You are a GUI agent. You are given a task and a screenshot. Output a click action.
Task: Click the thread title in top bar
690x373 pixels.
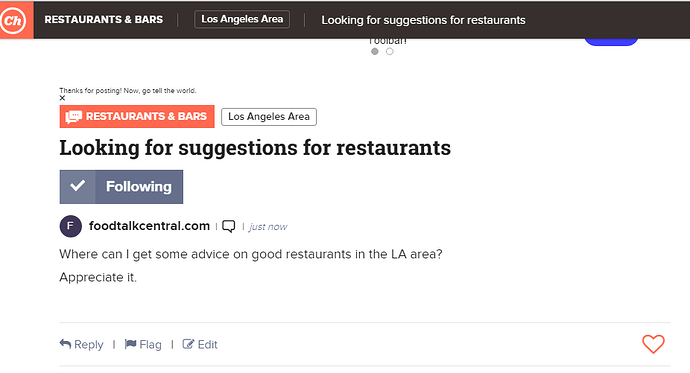coord(423,20)
